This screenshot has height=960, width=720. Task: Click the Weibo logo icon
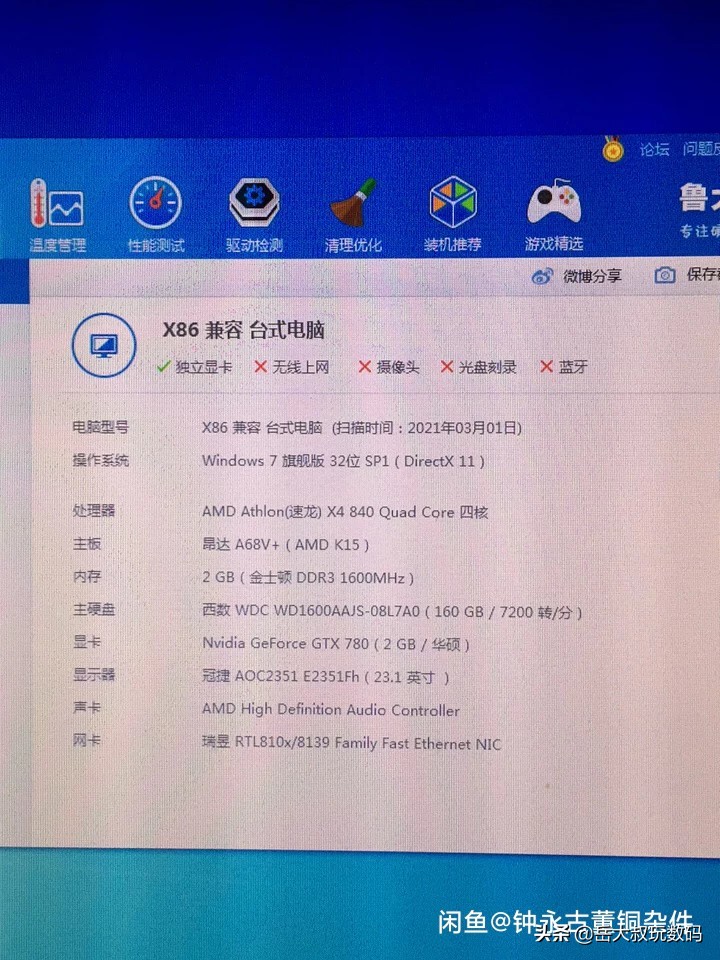pos(542,277)
